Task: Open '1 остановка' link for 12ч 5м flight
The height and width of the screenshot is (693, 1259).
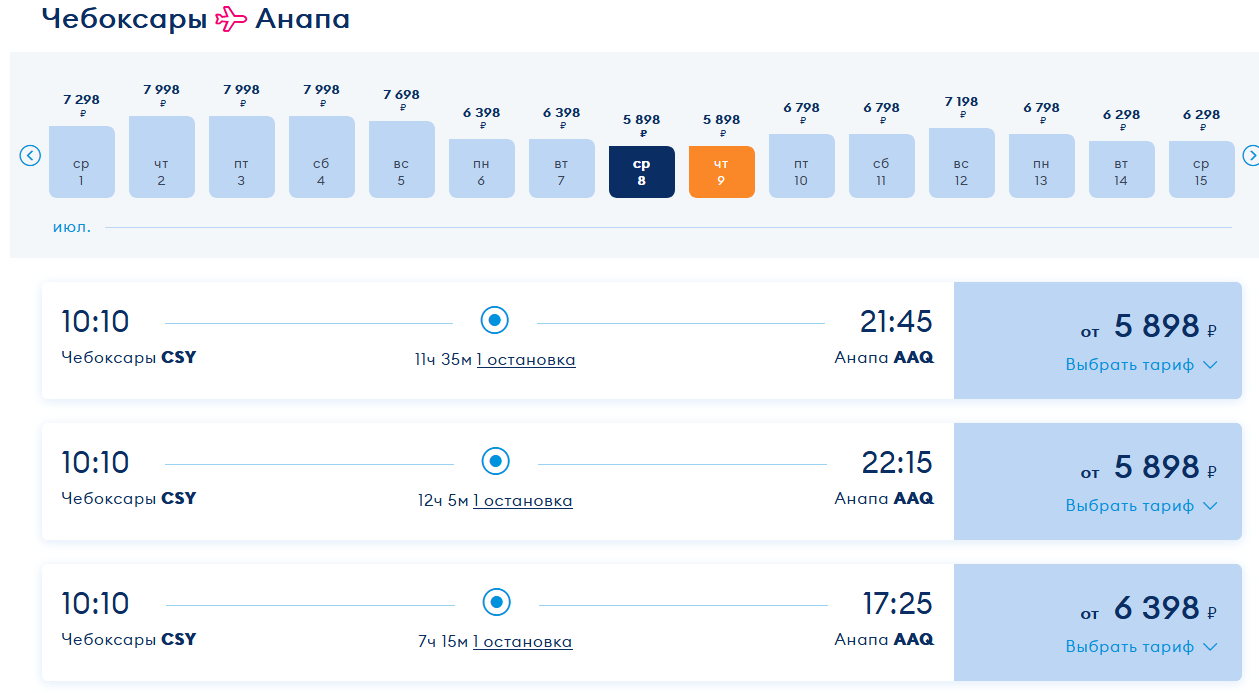Action: (x=523, y=501)
